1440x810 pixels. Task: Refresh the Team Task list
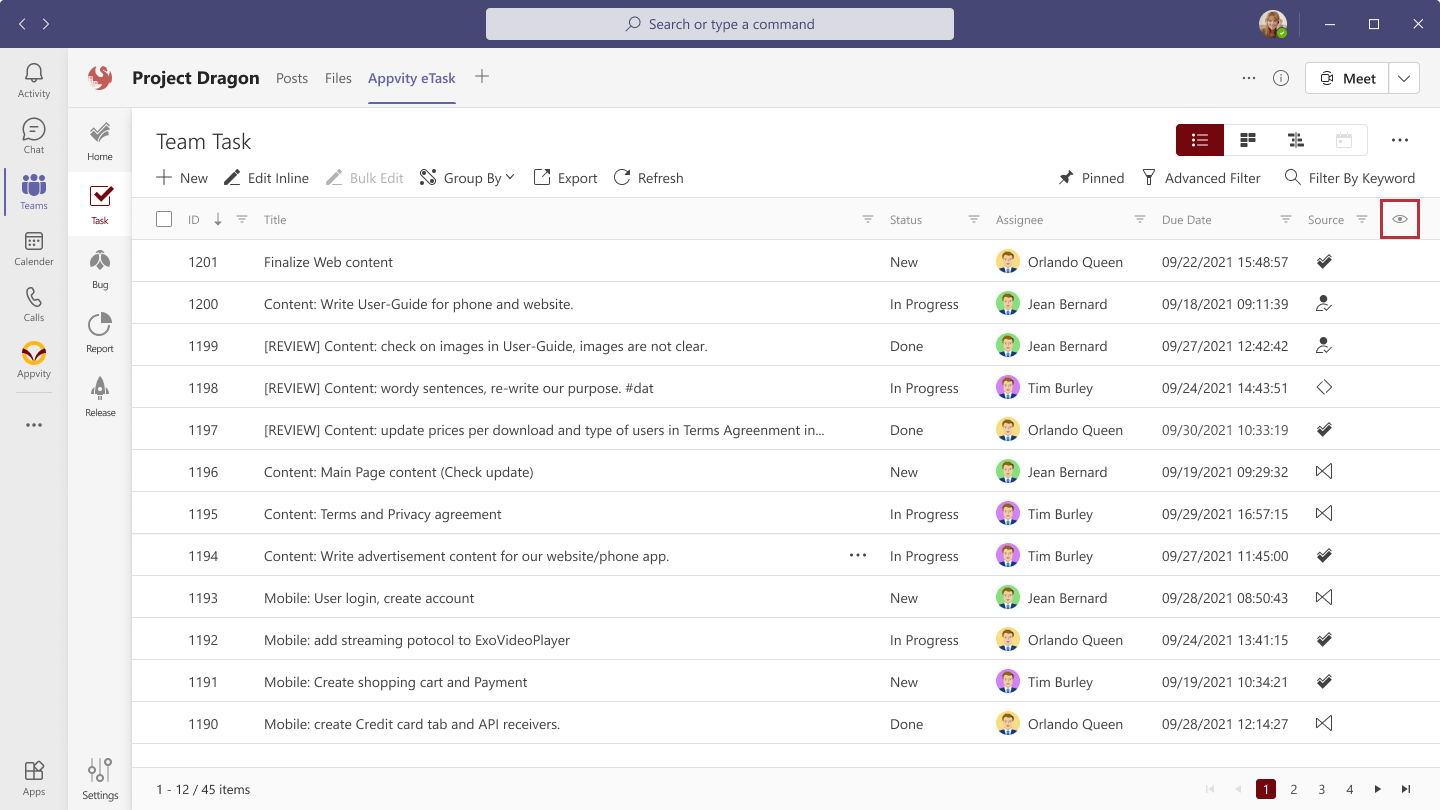pyautogui.click(x=648, y=177)
